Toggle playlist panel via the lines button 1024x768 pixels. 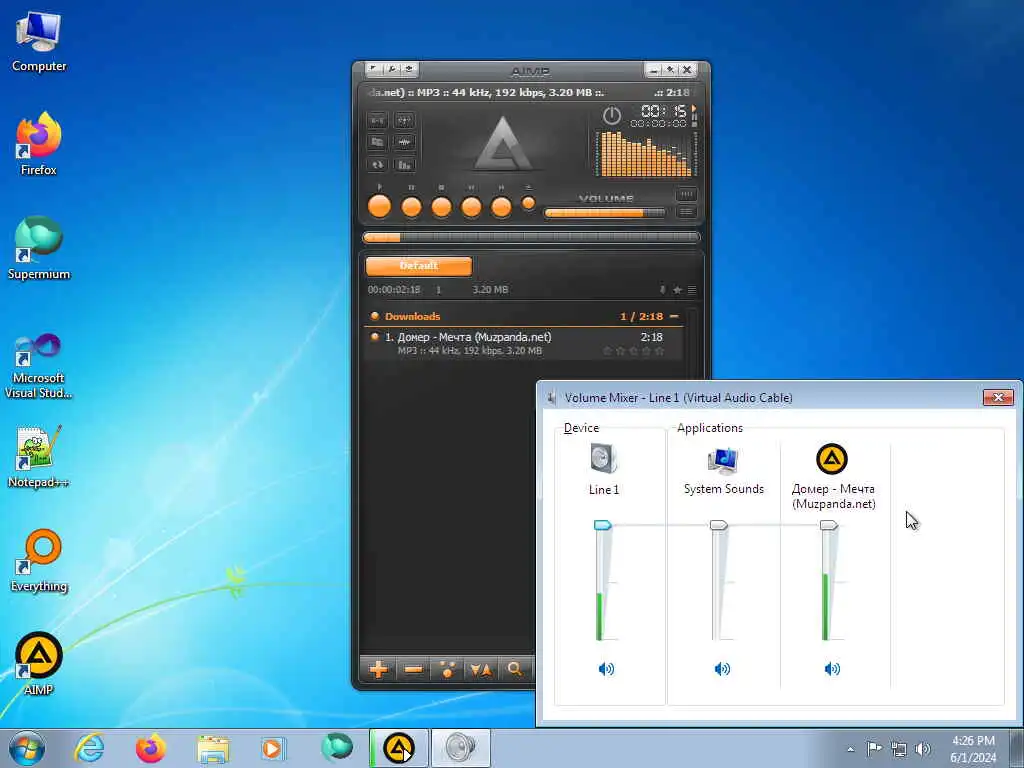point(686,212)
